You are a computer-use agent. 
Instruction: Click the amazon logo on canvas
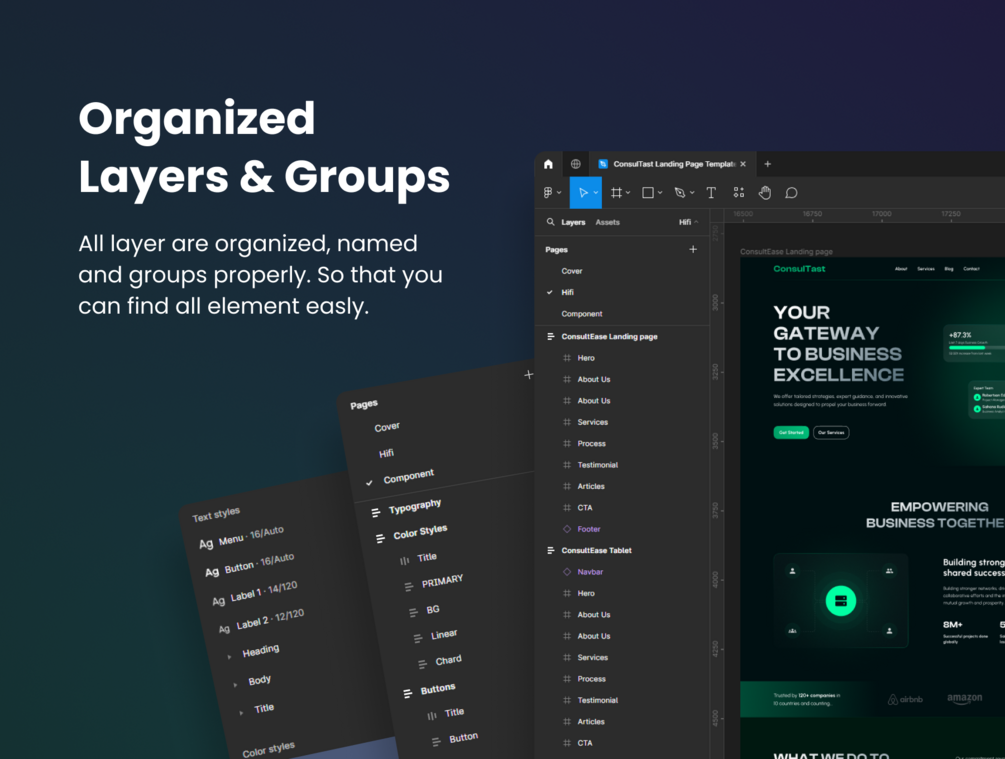pos(965,698)
